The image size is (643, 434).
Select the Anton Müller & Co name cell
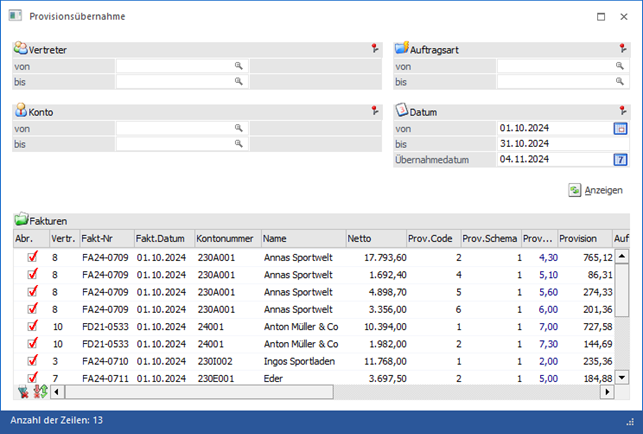pyautogui.click(x=301, y=325)
